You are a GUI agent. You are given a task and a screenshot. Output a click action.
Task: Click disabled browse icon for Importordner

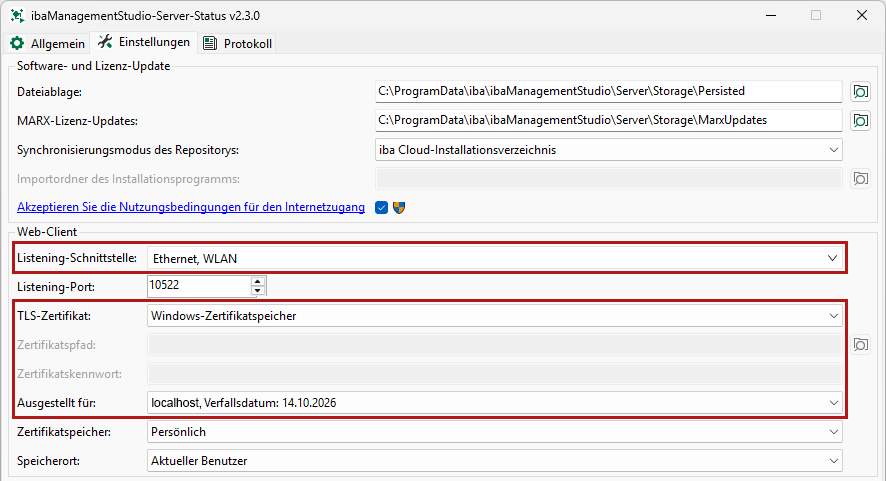pos(861,179)
